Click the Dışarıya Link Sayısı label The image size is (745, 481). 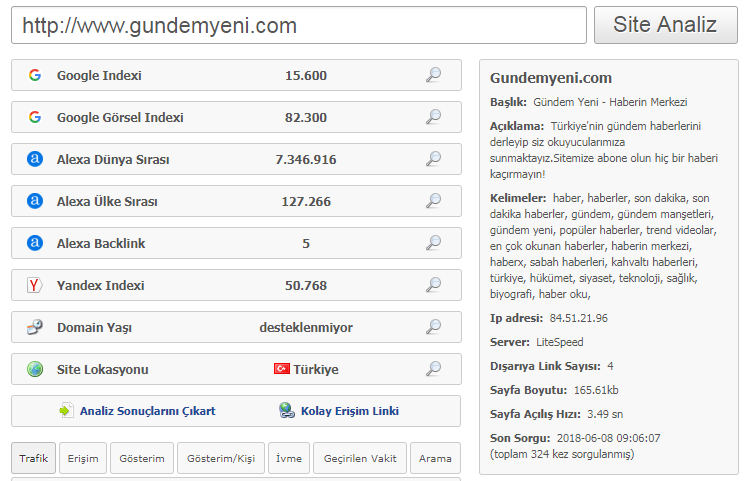point(545,366)
